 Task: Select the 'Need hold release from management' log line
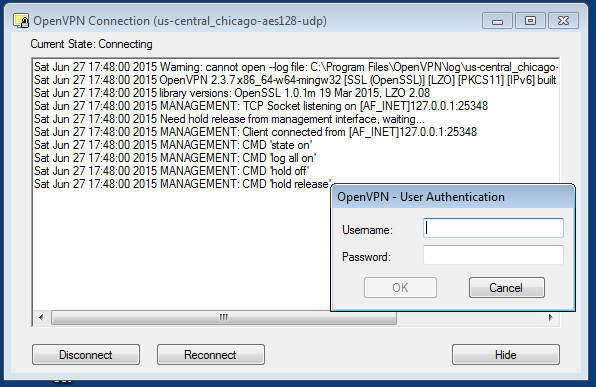pos(229,119)
